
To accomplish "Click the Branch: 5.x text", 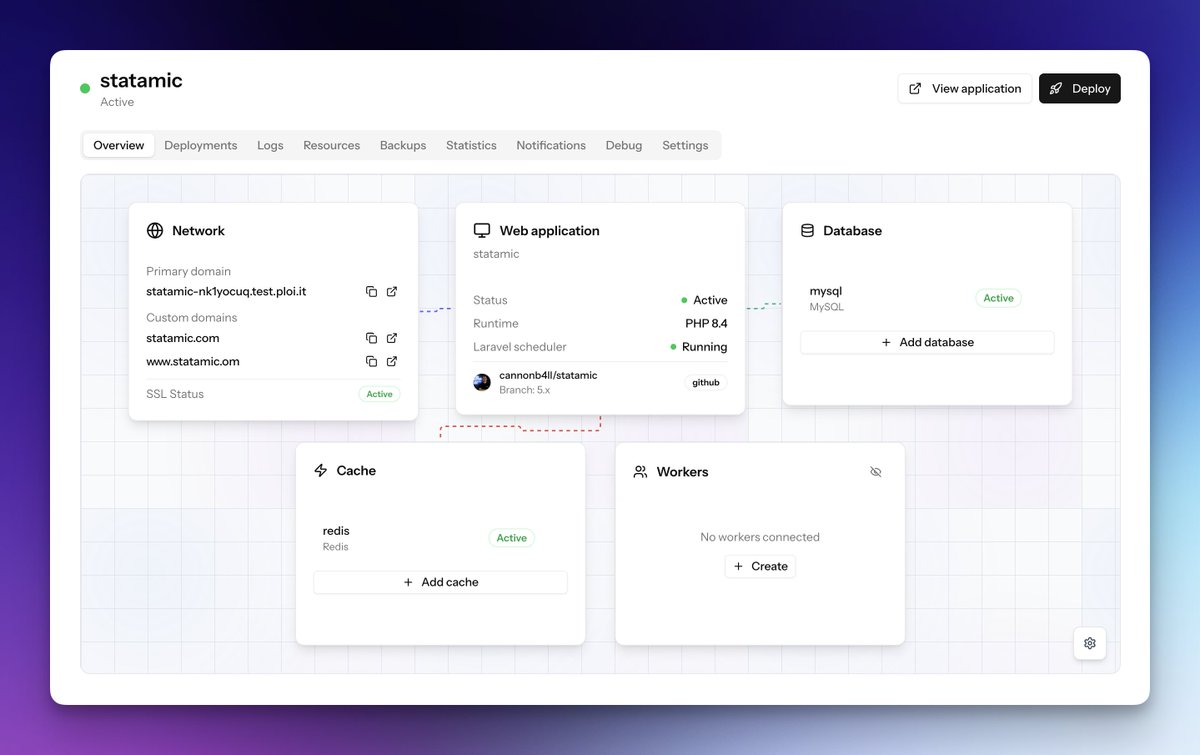I will [525, 389].
